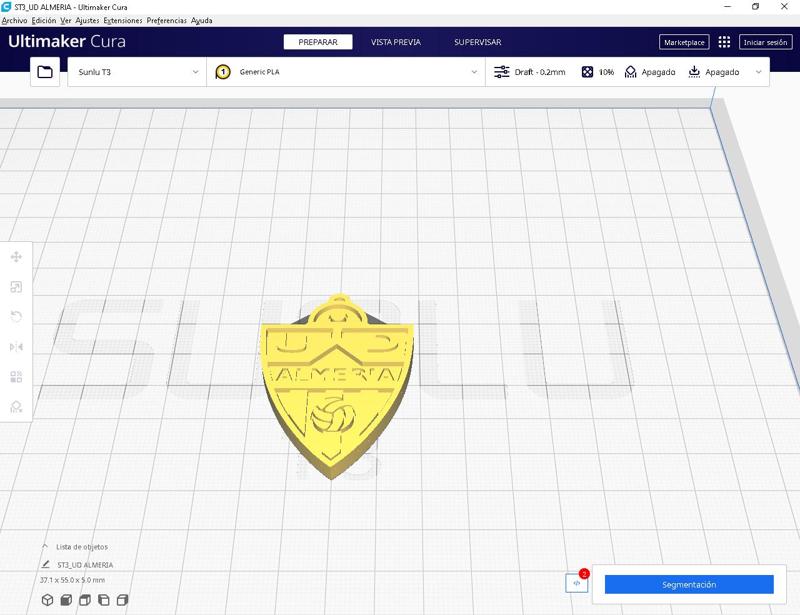Select ST3_UD ALMERIA in object list
The image size is (800, 615).
coord(85,565)
